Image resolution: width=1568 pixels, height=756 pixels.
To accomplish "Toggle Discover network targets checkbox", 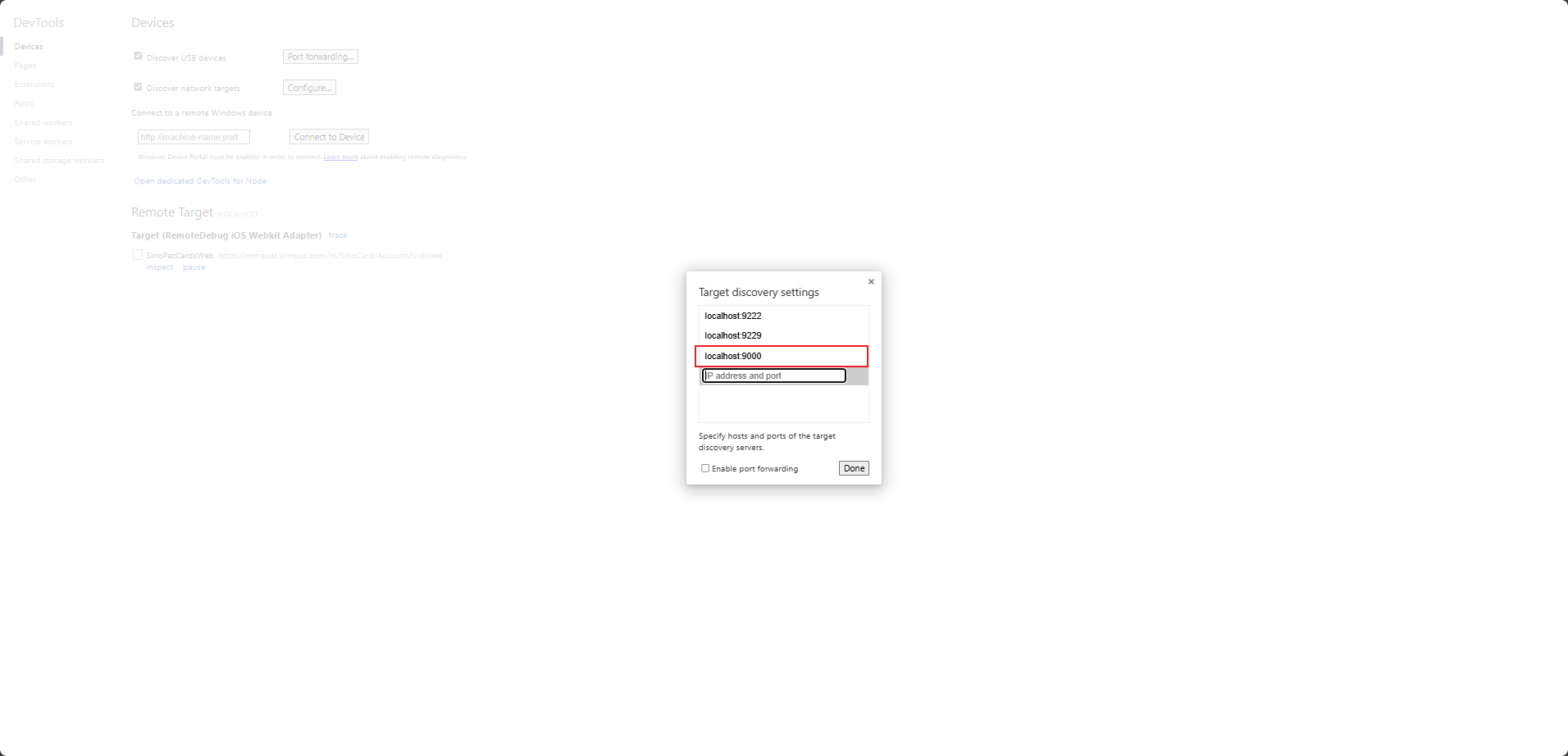I will pos(138,87).
